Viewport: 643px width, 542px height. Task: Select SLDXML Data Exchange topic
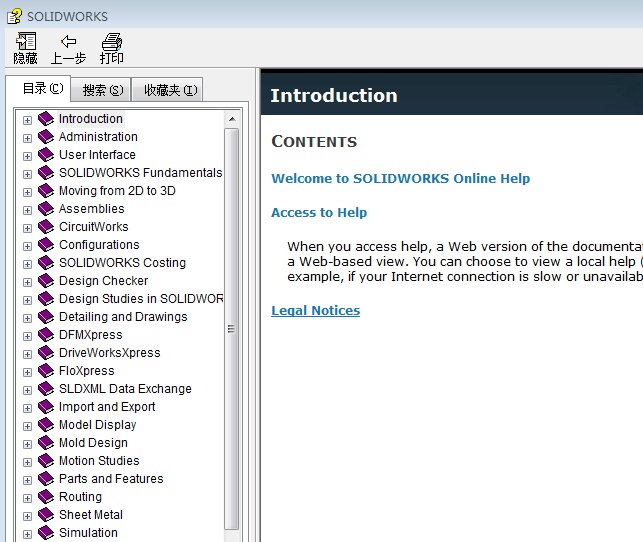[x=125, y=389]
